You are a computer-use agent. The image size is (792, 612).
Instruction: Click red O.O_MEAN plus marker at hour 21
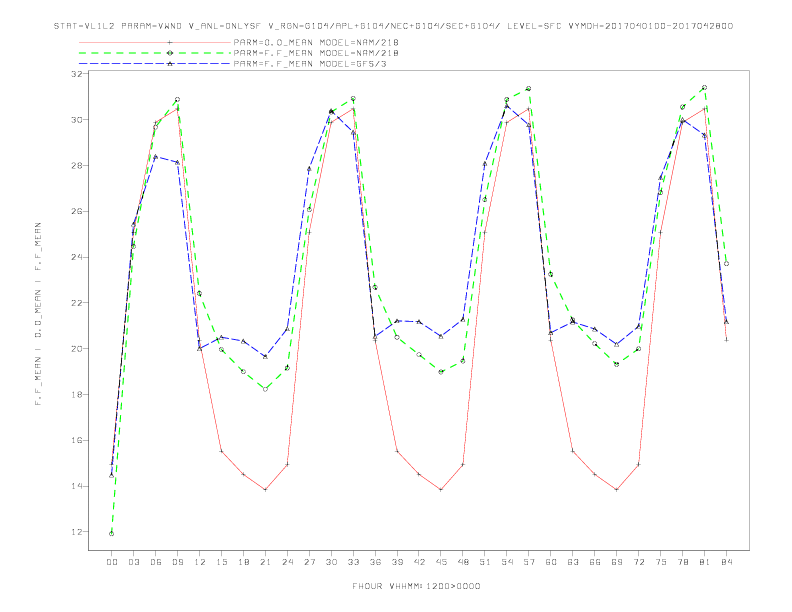point(265,490)
